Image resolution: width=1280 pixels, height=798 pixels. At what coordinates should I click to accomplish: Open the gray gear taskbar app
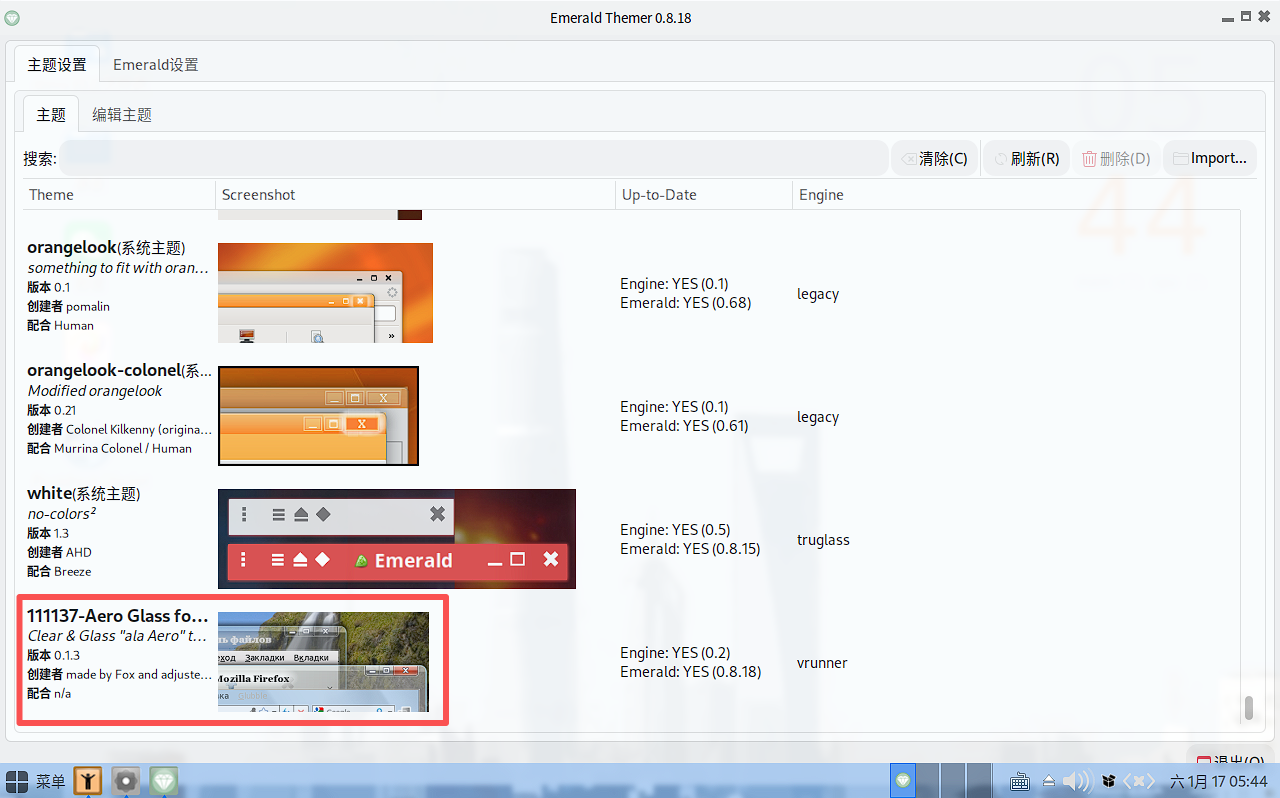(126, 781)
